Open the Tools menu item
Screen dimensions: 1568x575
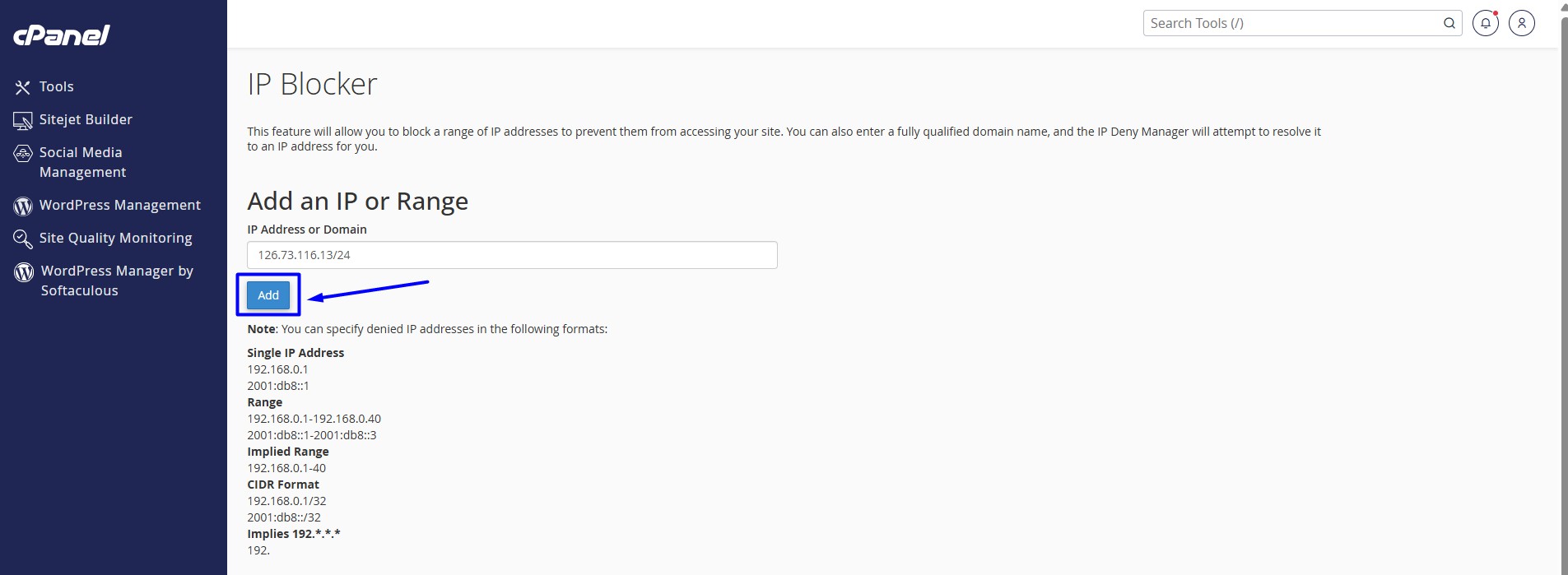[56, 86]
